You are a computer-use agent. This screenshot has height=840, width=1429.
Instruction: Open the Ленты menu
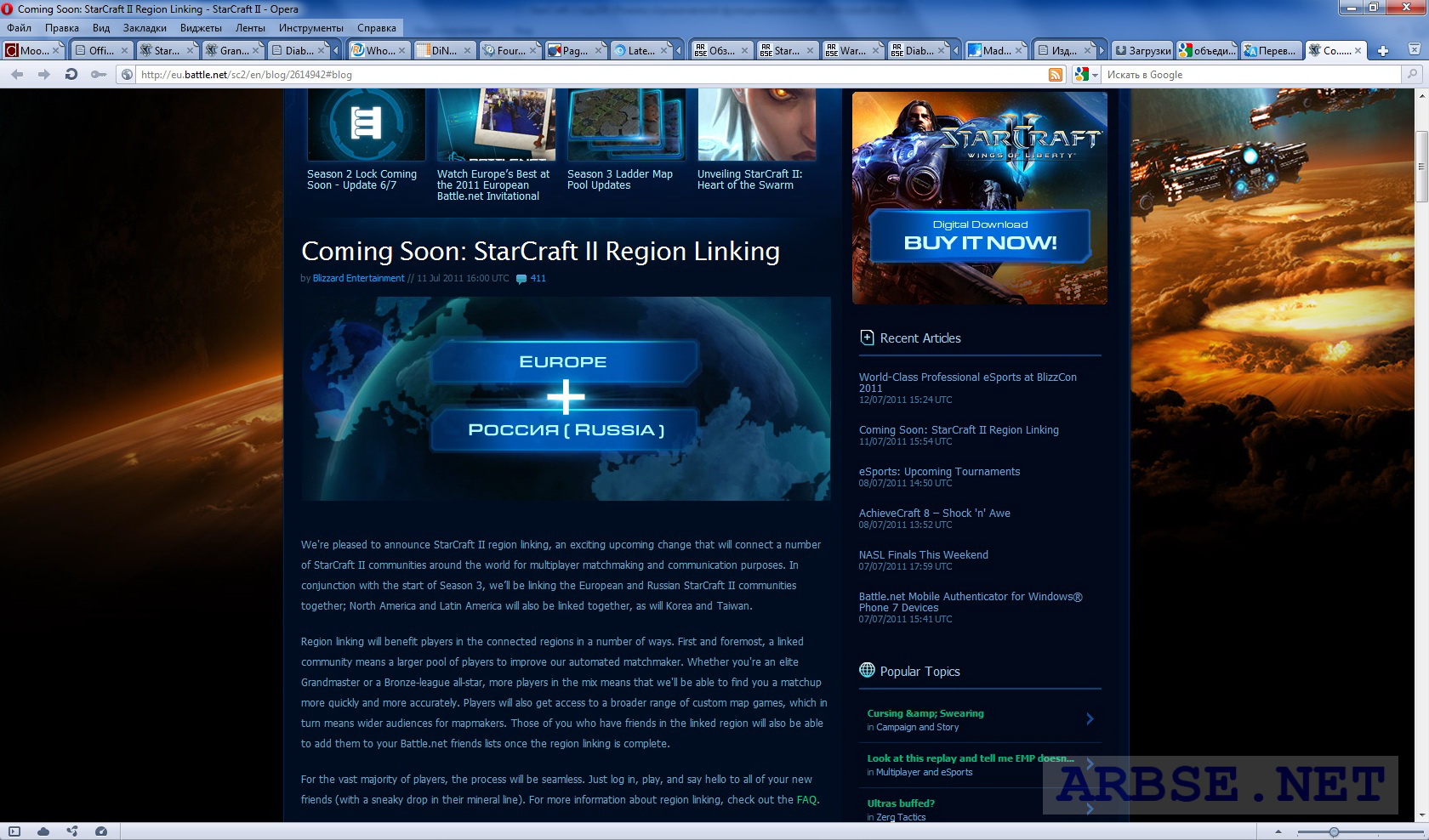pos(251,28)
